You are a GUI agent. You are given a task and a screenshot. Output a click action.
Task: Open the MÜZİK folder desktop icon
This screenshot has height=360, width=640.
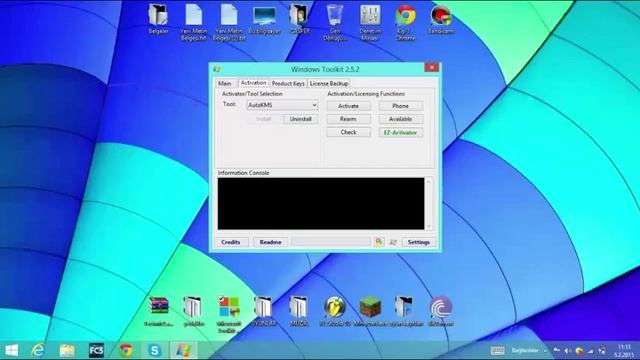pos(299,311)
